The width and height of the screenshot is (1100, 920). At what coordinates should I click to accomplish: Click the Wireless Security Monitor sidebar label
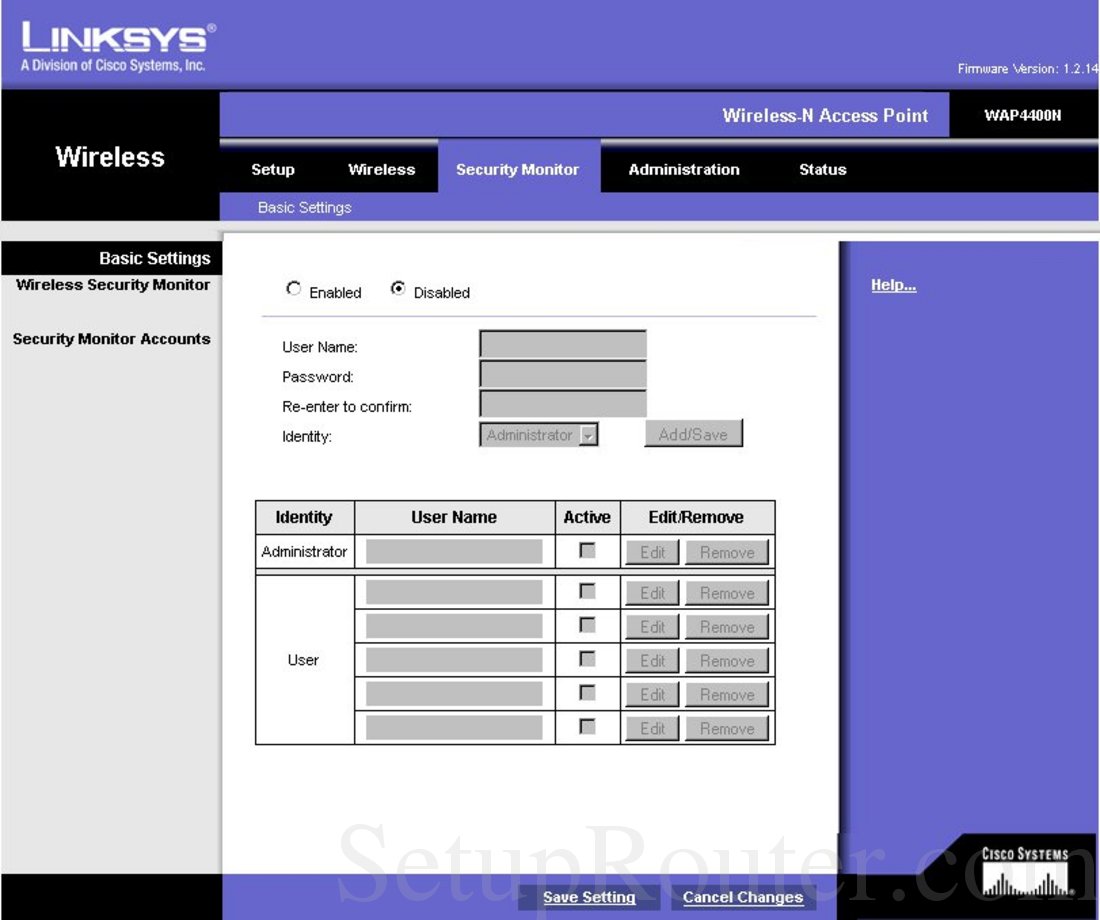[113, 285]
